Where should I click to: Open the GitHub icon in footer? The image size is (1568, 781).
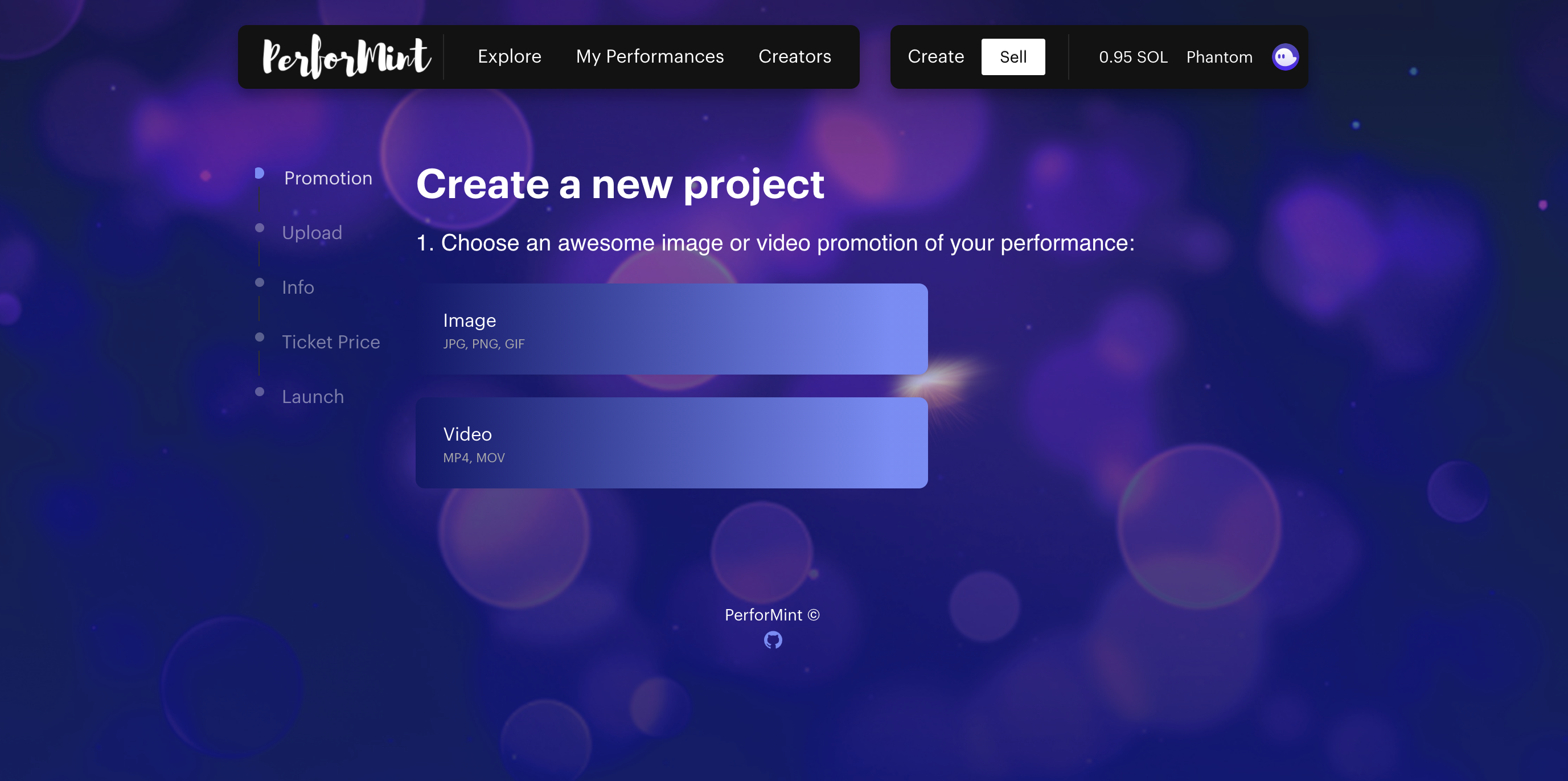pos(773,640)
